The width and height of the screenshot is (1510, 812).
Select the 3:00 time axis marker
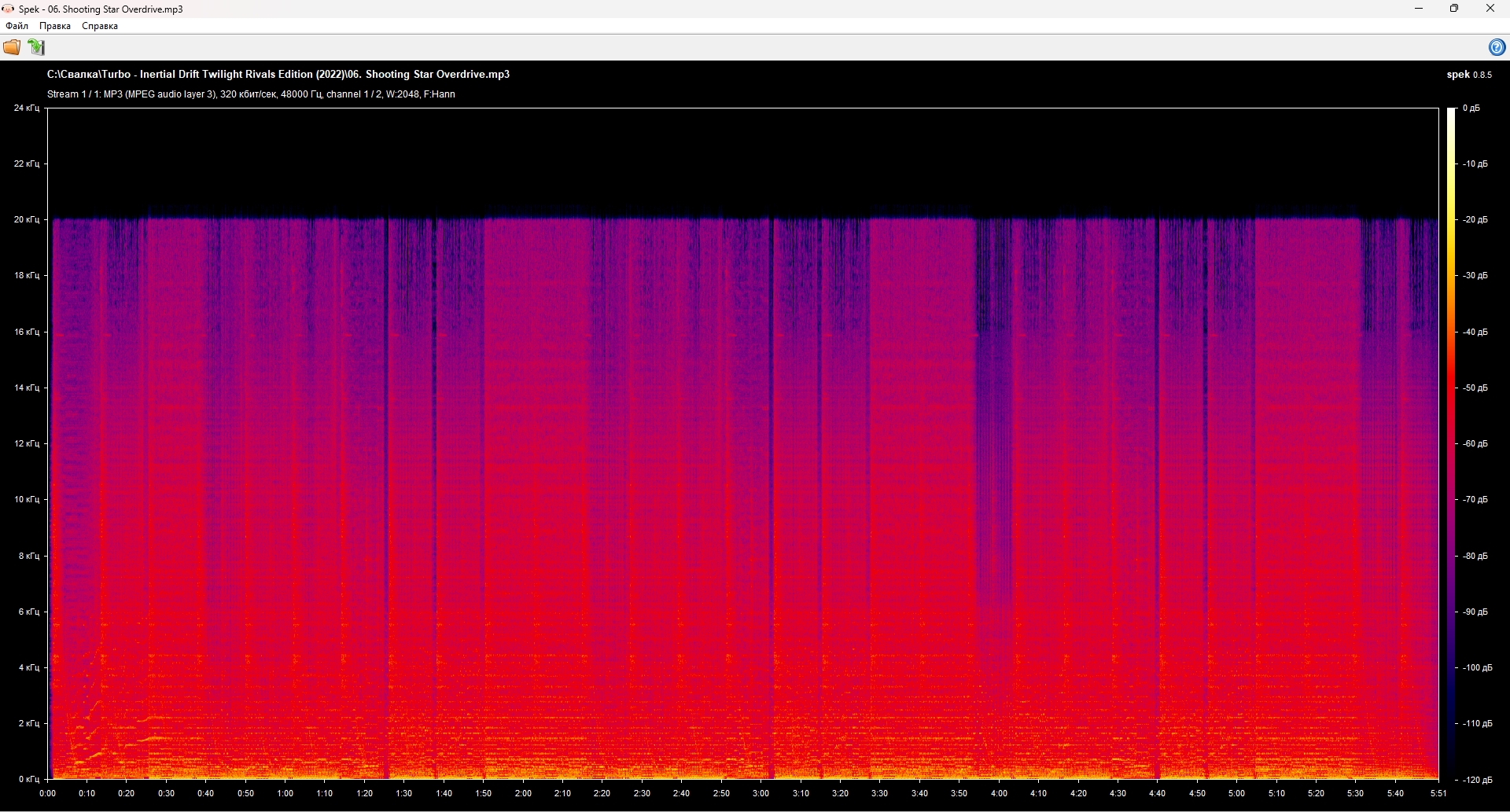[761, 793]
